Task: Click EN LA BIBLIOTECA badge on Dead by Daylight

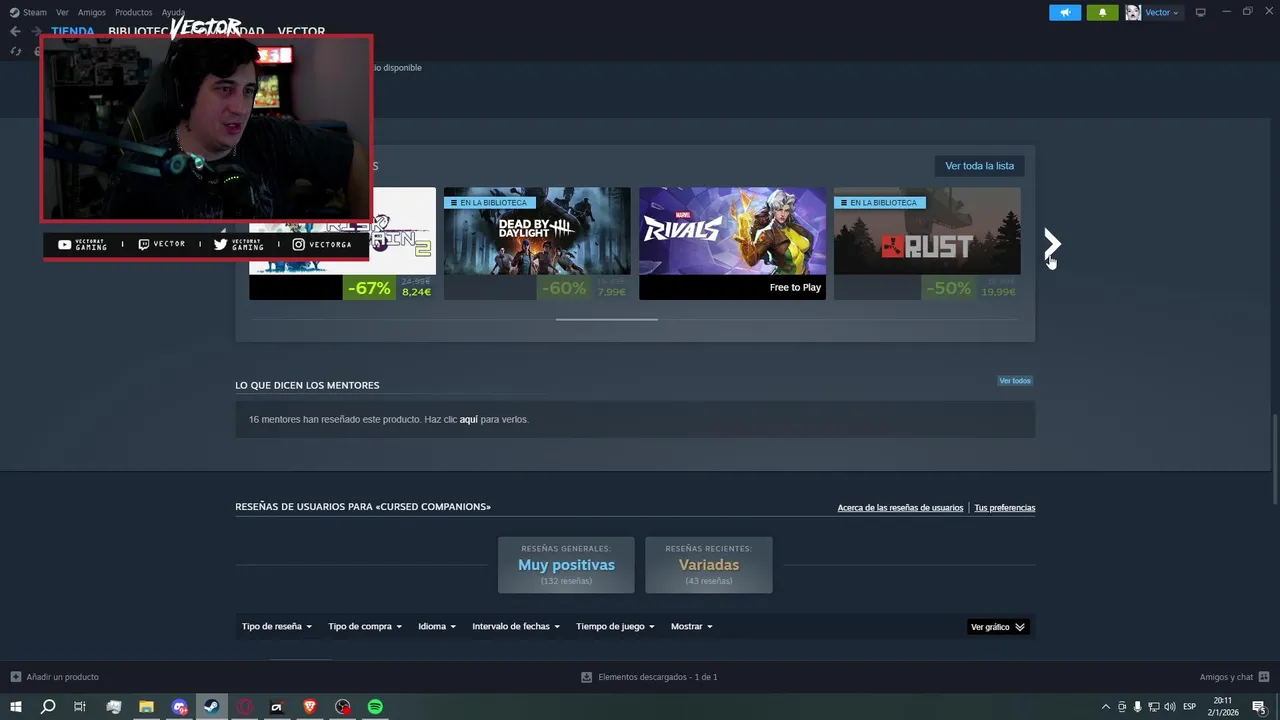Action: coord(489,203)
